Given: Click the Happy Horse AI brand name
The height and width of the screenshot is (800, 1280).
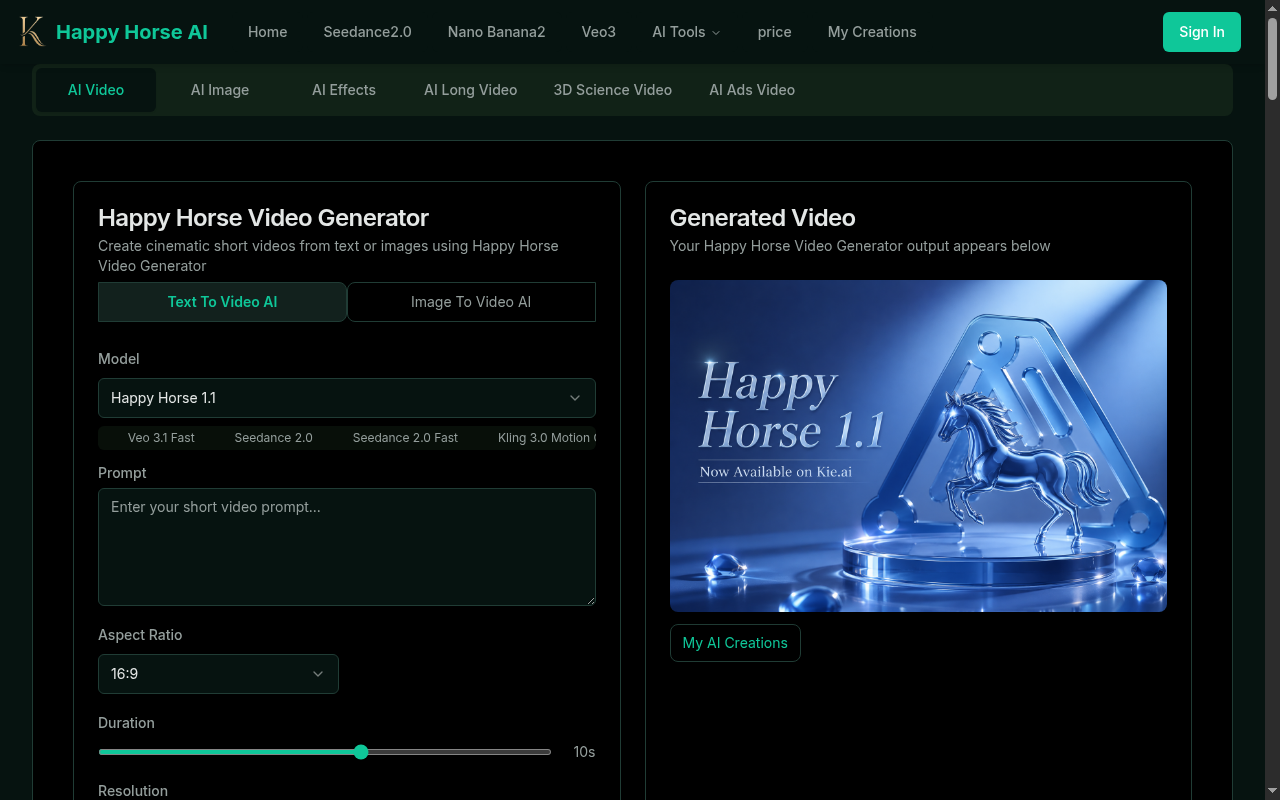Looking at the screenshot, I should (x=132, y=32).
